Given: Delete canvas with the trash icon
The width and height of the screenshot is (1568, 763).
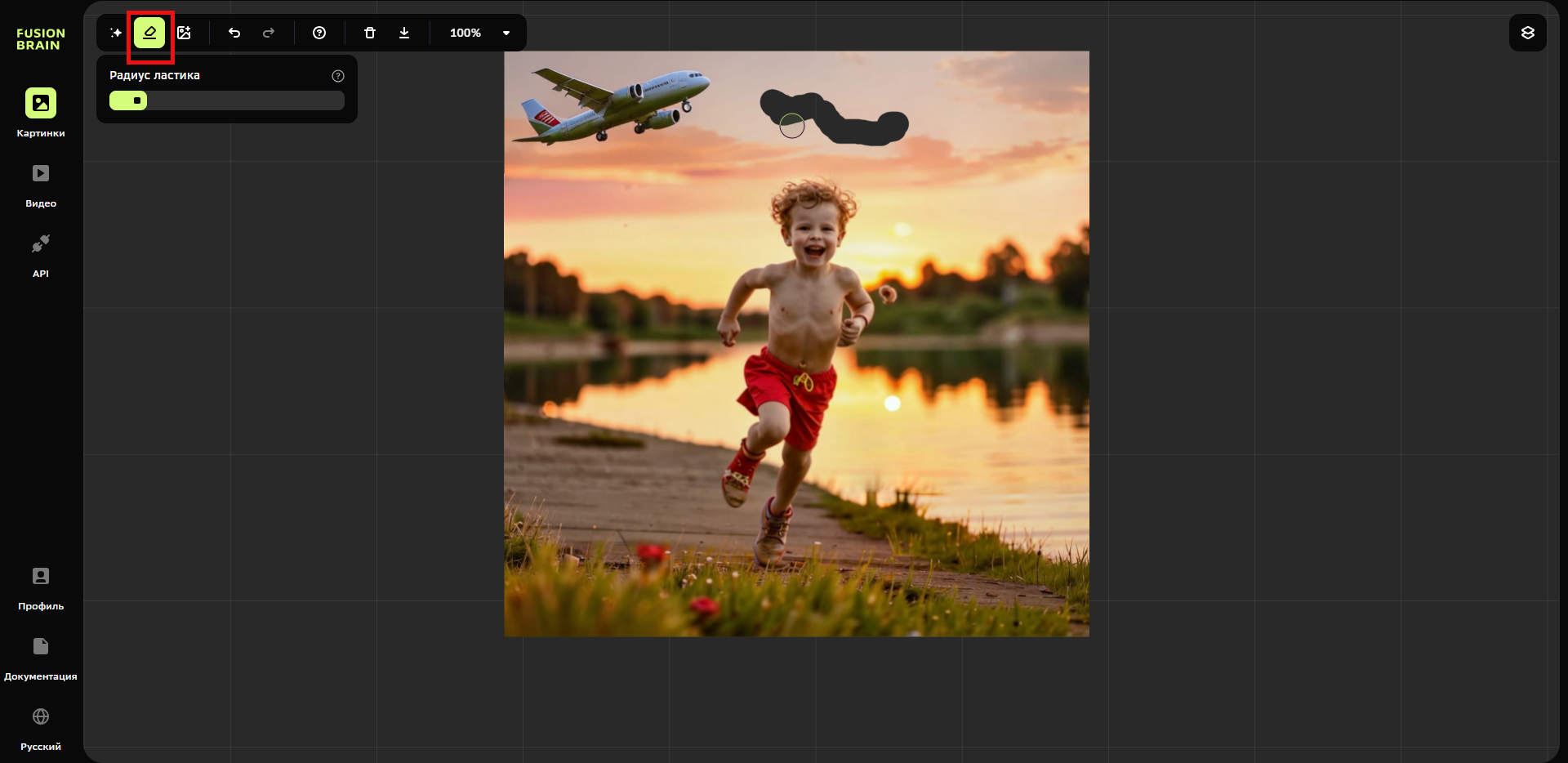Looking at the screenshot, I should click(x=370, y=33).
